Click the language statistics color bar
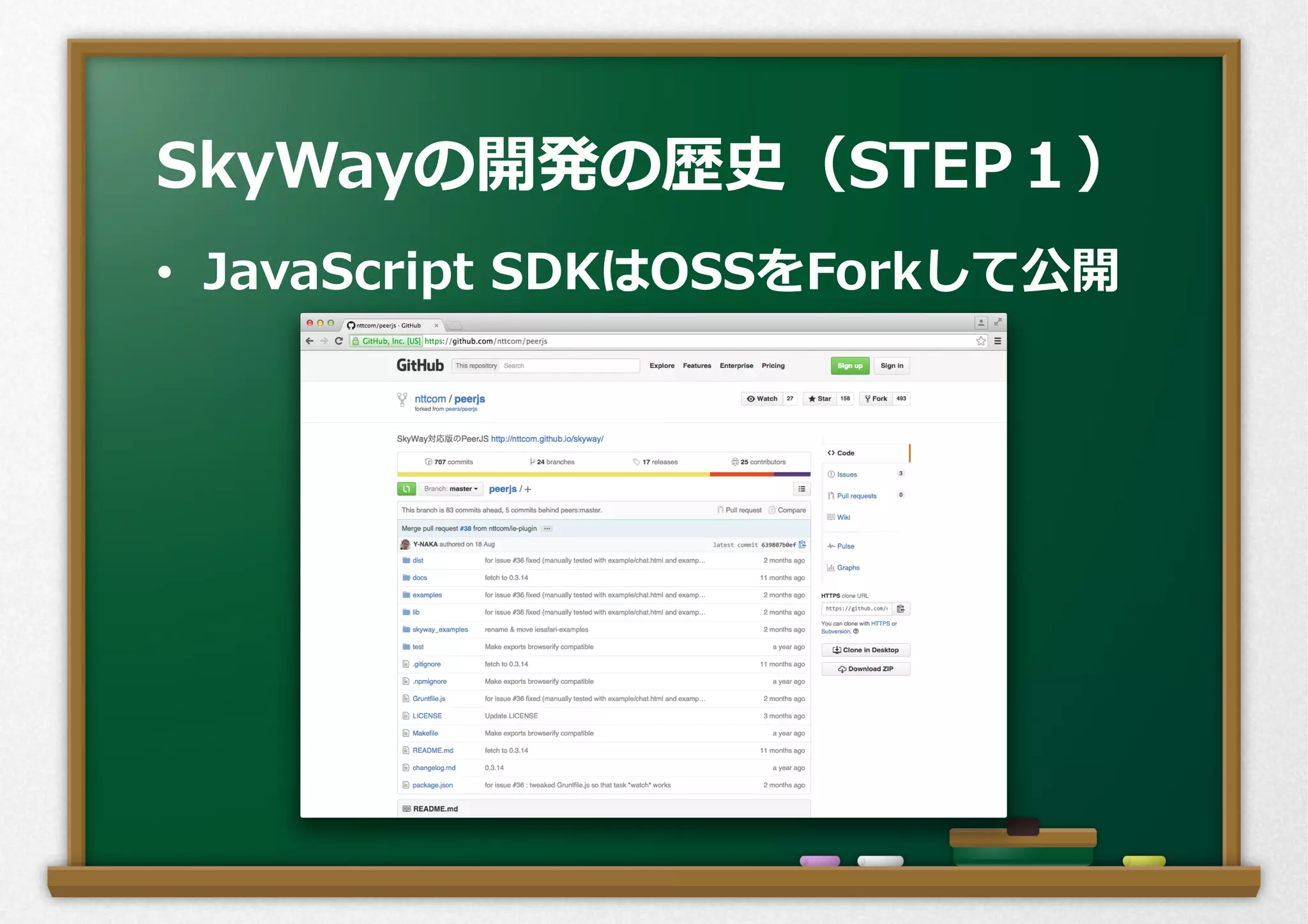 tap(604, 474)
